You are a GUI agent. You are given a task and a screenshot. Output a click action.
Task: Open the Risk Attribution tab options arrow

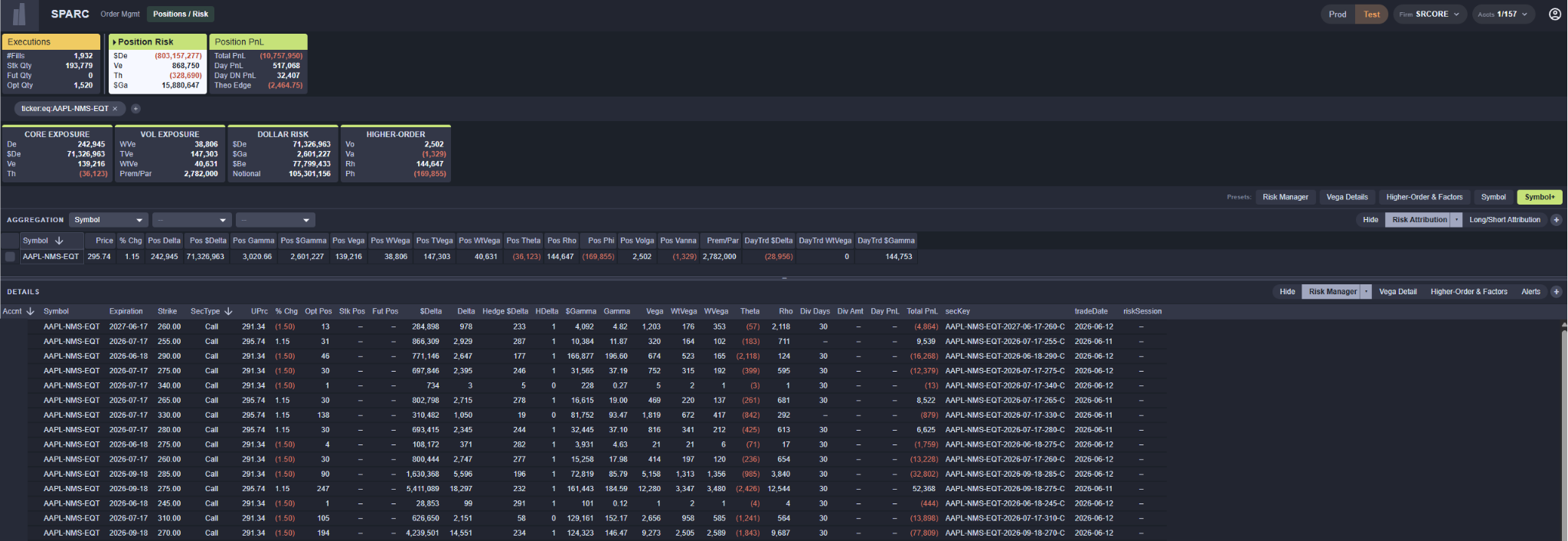coord(1457,220)
